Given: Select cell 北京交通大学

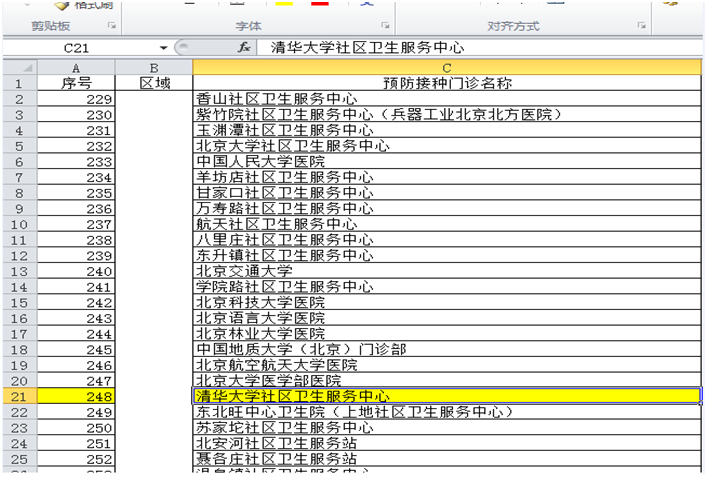Looking at the screenshot, I should click(x=447, y=271).
